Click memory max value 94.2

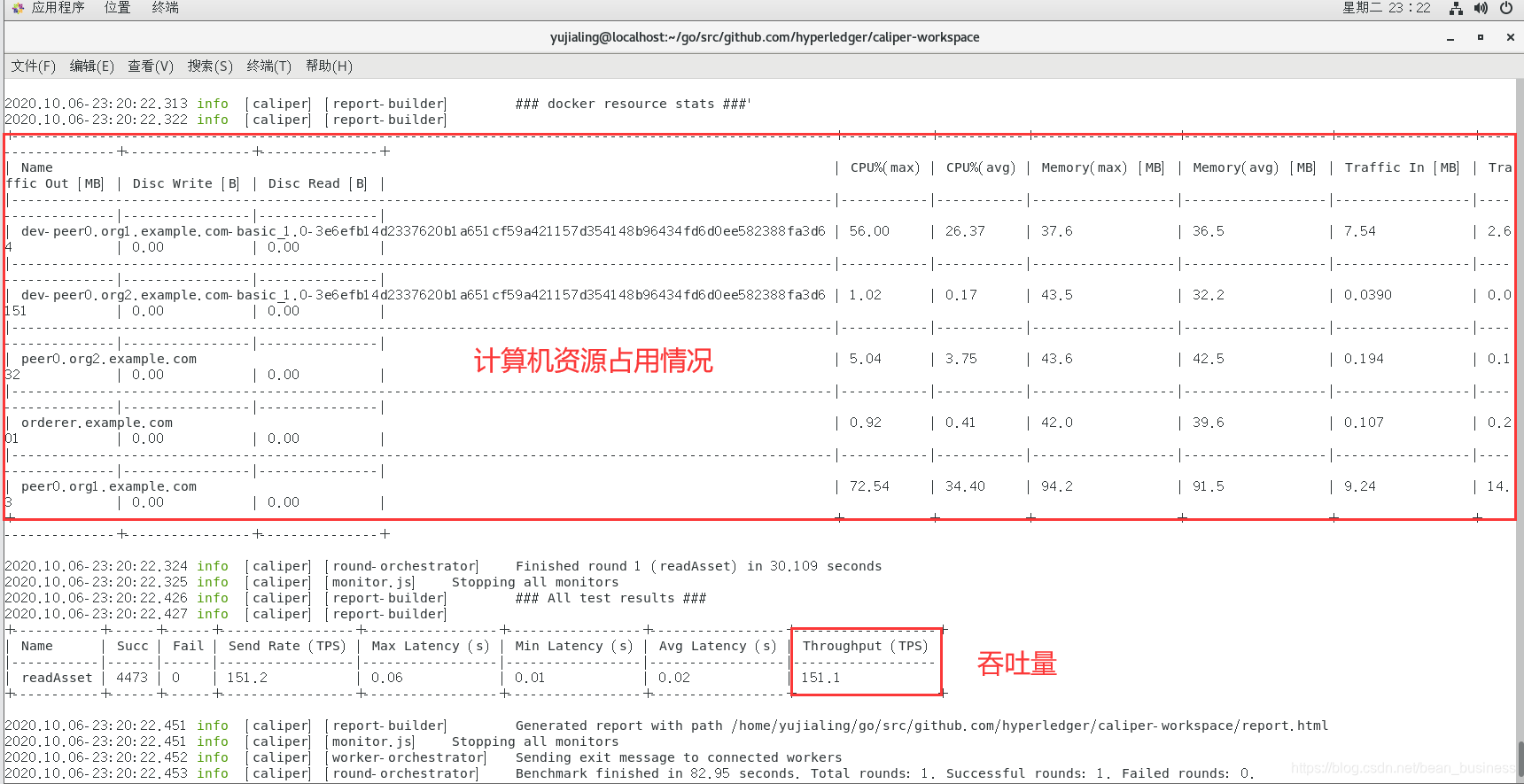point(1057,486)
